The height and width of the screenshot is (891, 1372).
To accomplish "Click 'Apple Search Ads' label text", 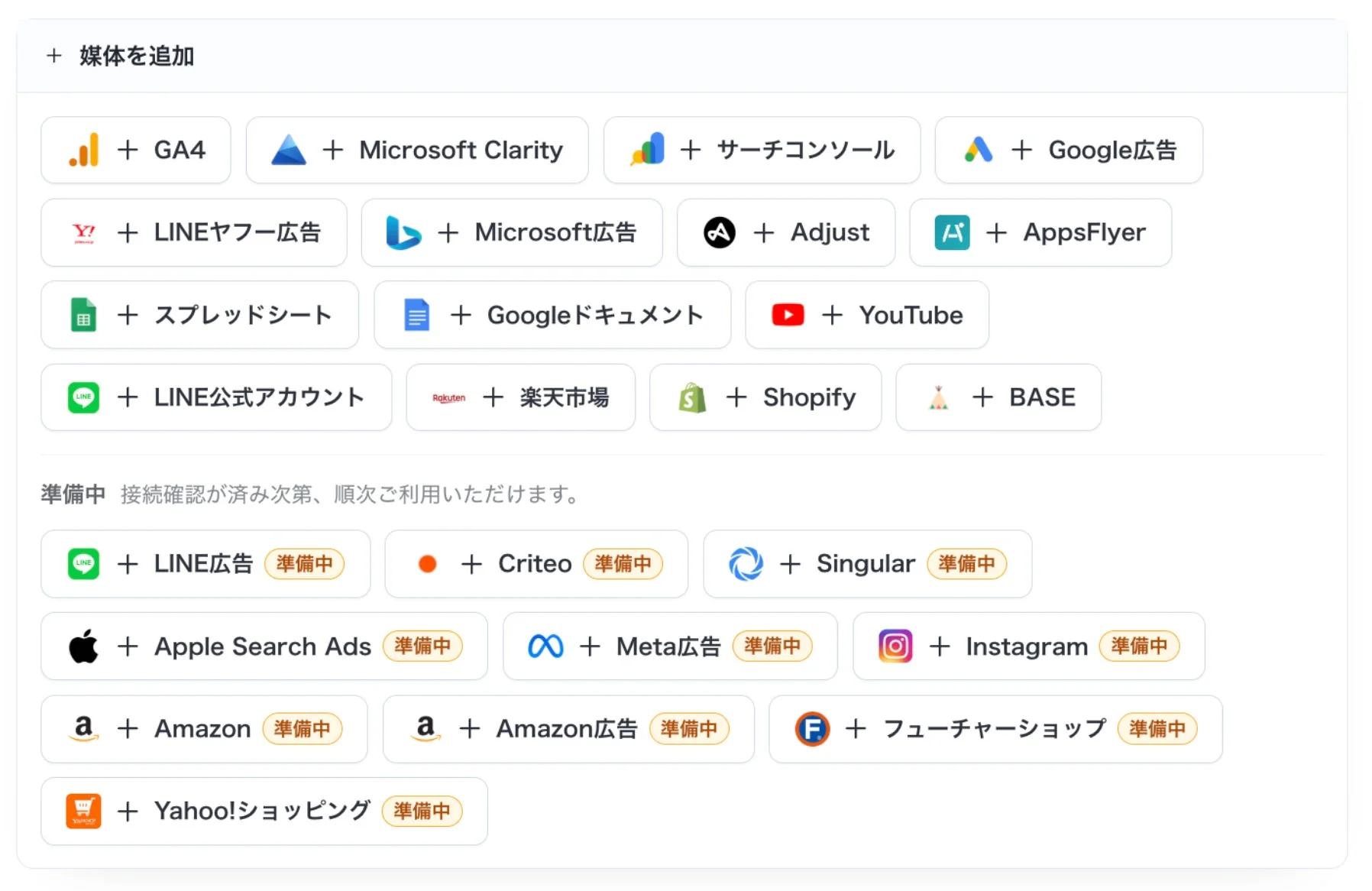I will click(x=263, y=646).
